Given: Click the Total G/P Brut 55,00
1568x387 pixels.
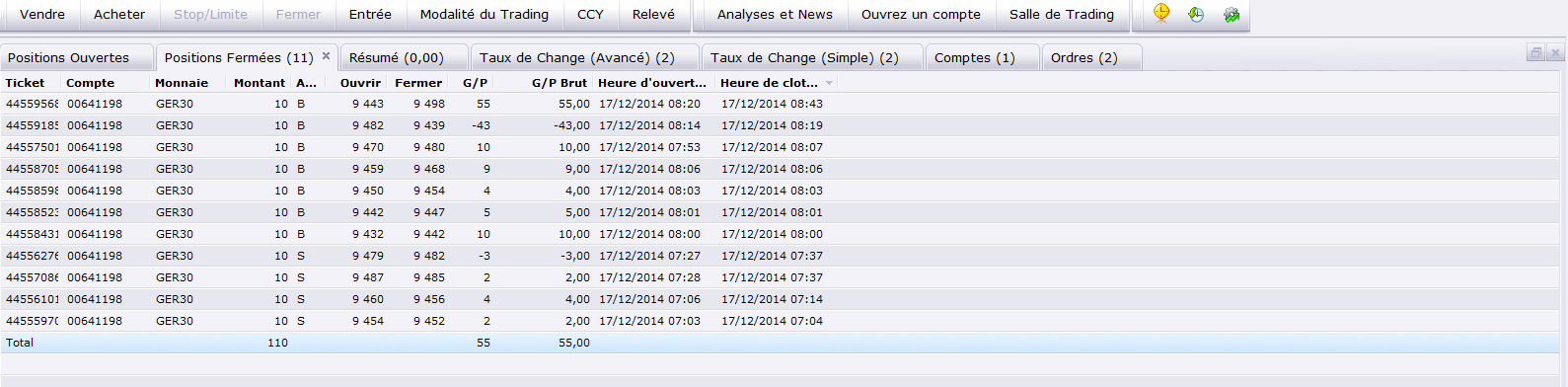Looking at the screenshot, I should click(x=574, y=343).
